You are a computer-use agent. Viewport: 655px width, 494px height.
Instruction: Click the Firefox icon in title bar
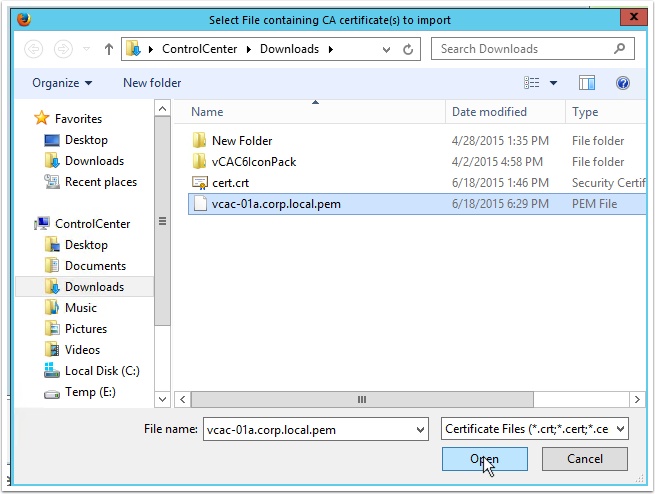tap(24, 19)
